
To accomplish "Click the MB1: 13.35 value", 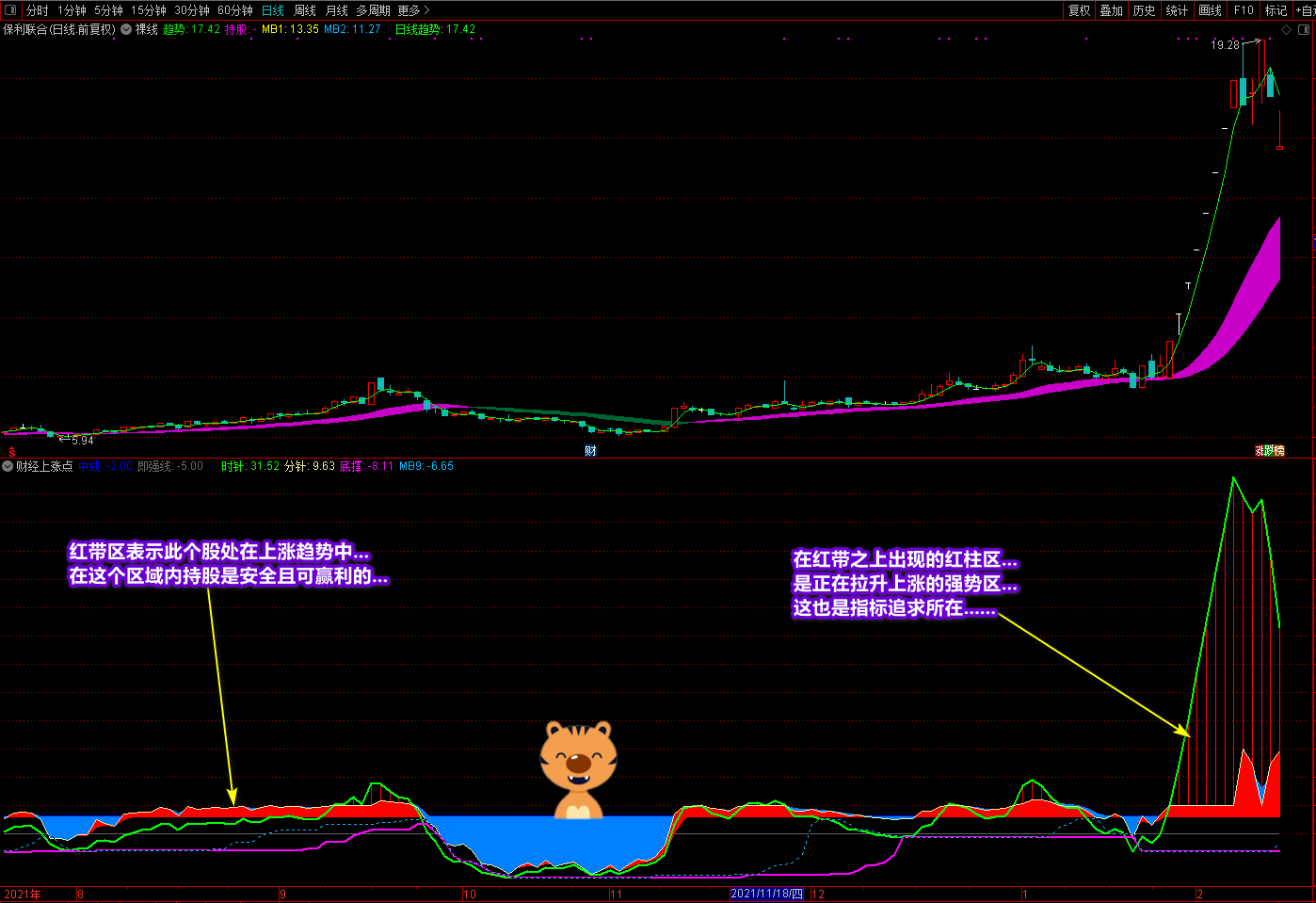I will [x=290, y=29].
